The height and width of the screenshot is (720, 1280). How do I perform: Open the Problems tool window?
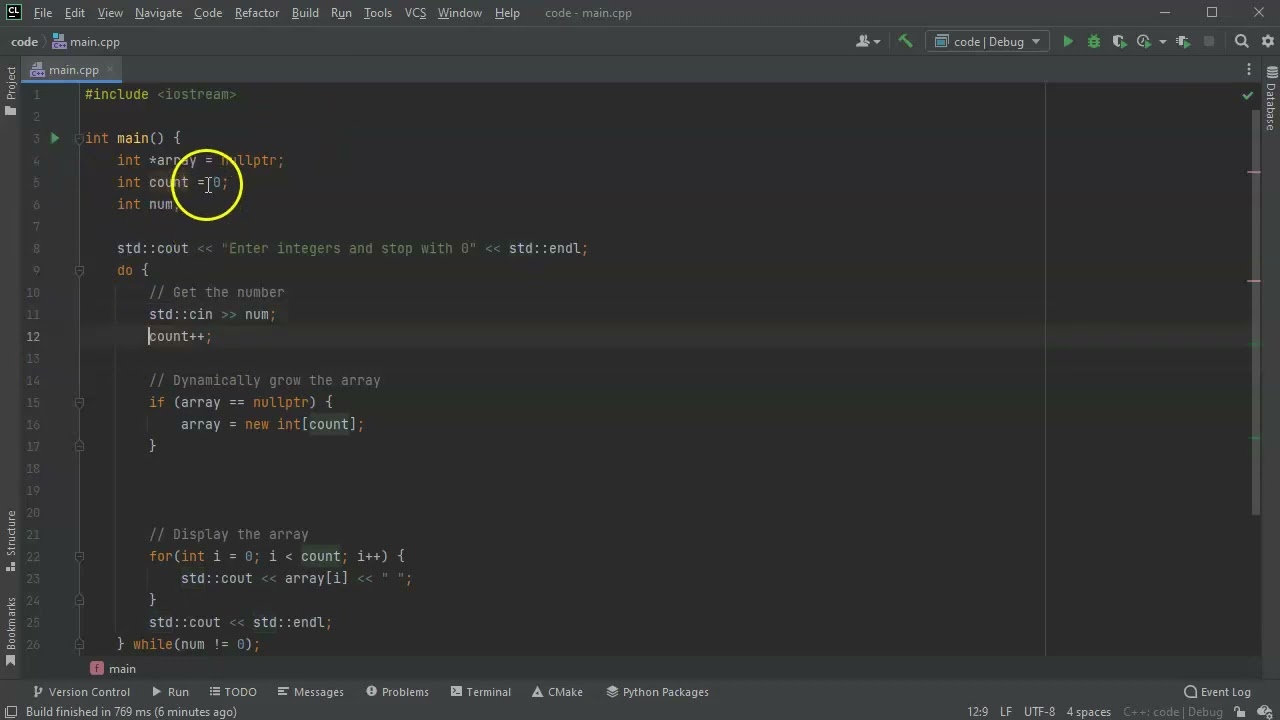pyautogui.click(x=397, y=692)
